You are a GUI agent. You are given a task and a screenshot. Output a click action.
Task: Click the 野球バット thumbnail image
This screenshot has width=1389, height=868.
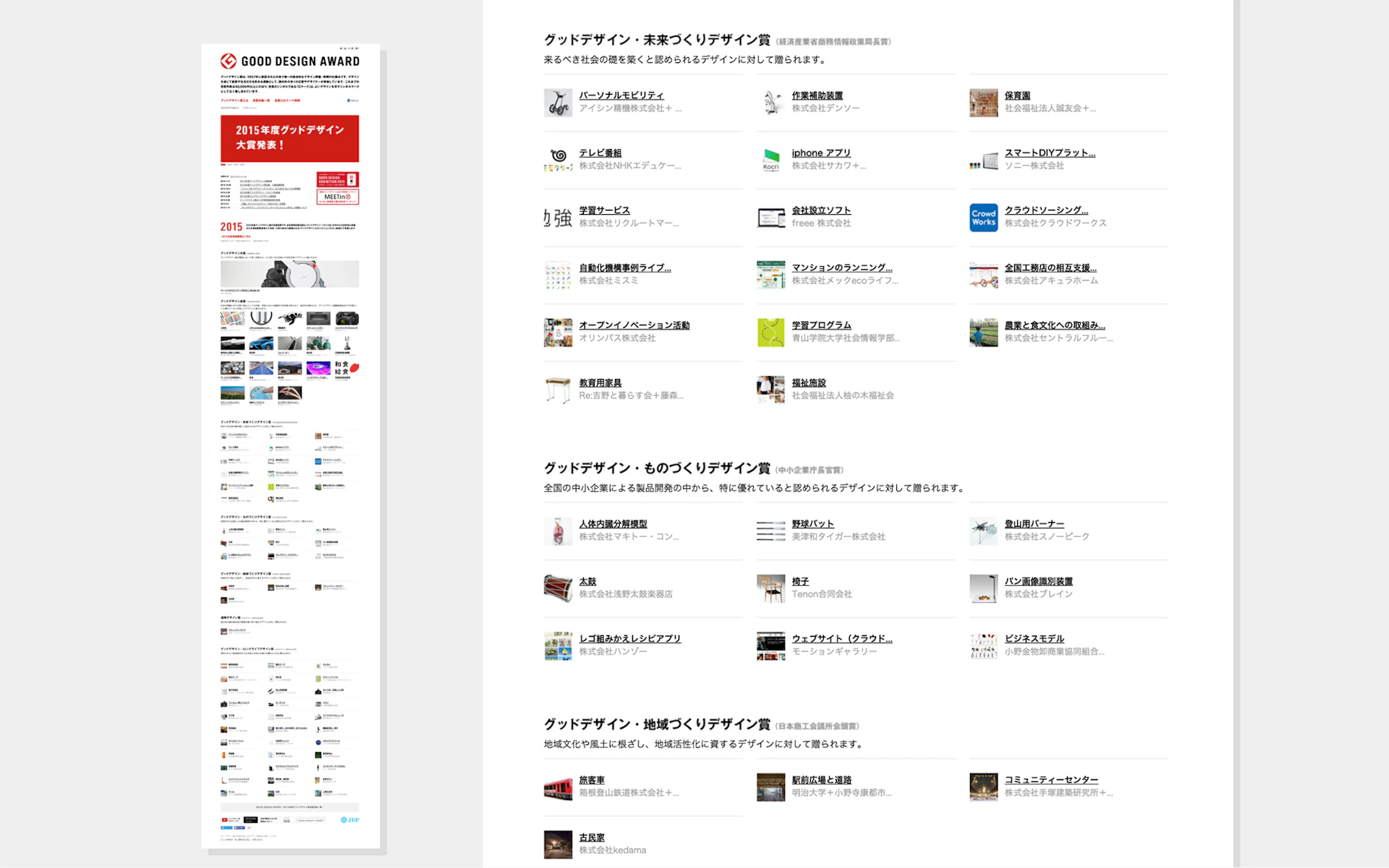pos(770,531)
